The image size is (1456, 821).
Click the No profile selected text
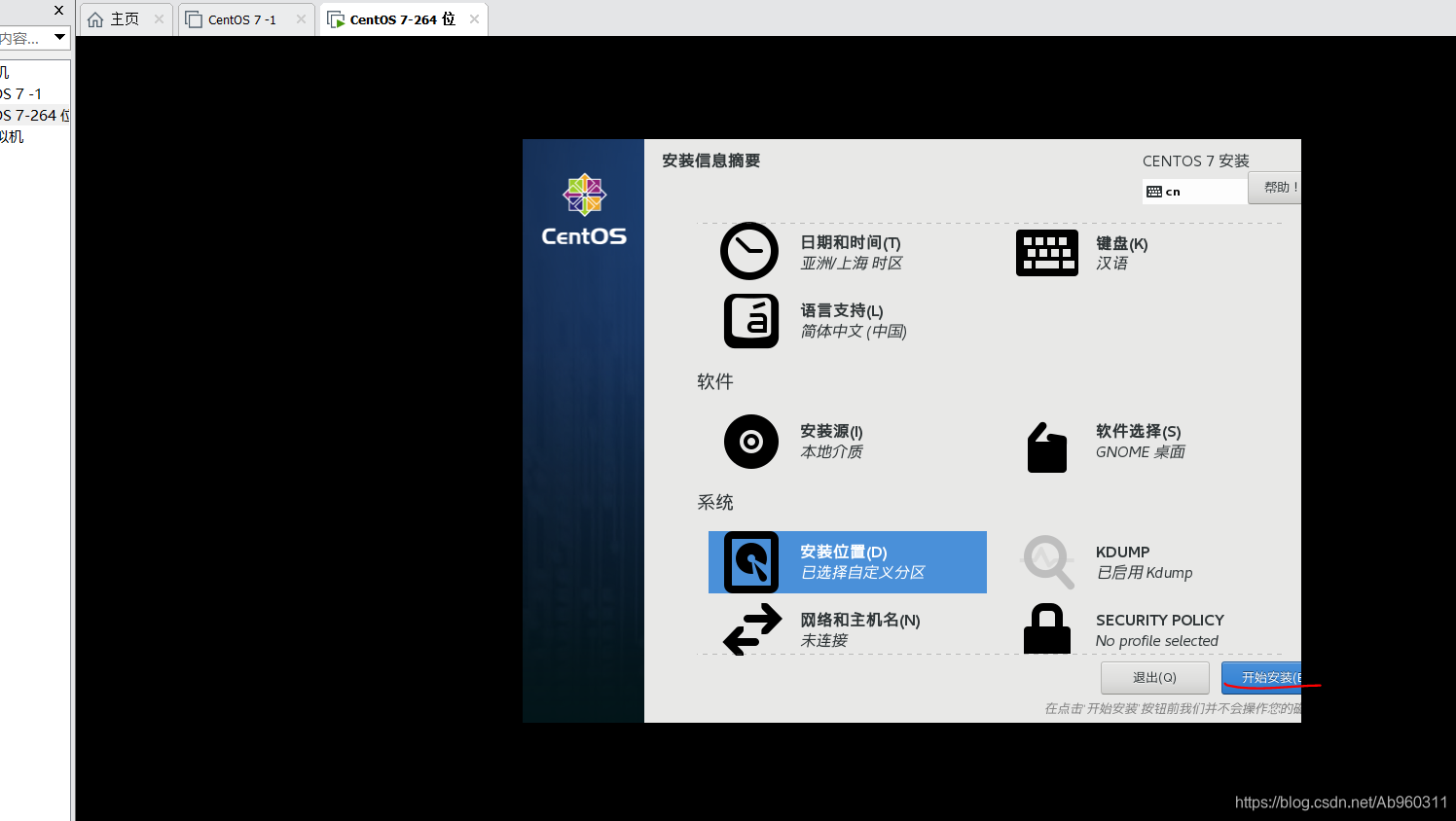[1157, 641]
